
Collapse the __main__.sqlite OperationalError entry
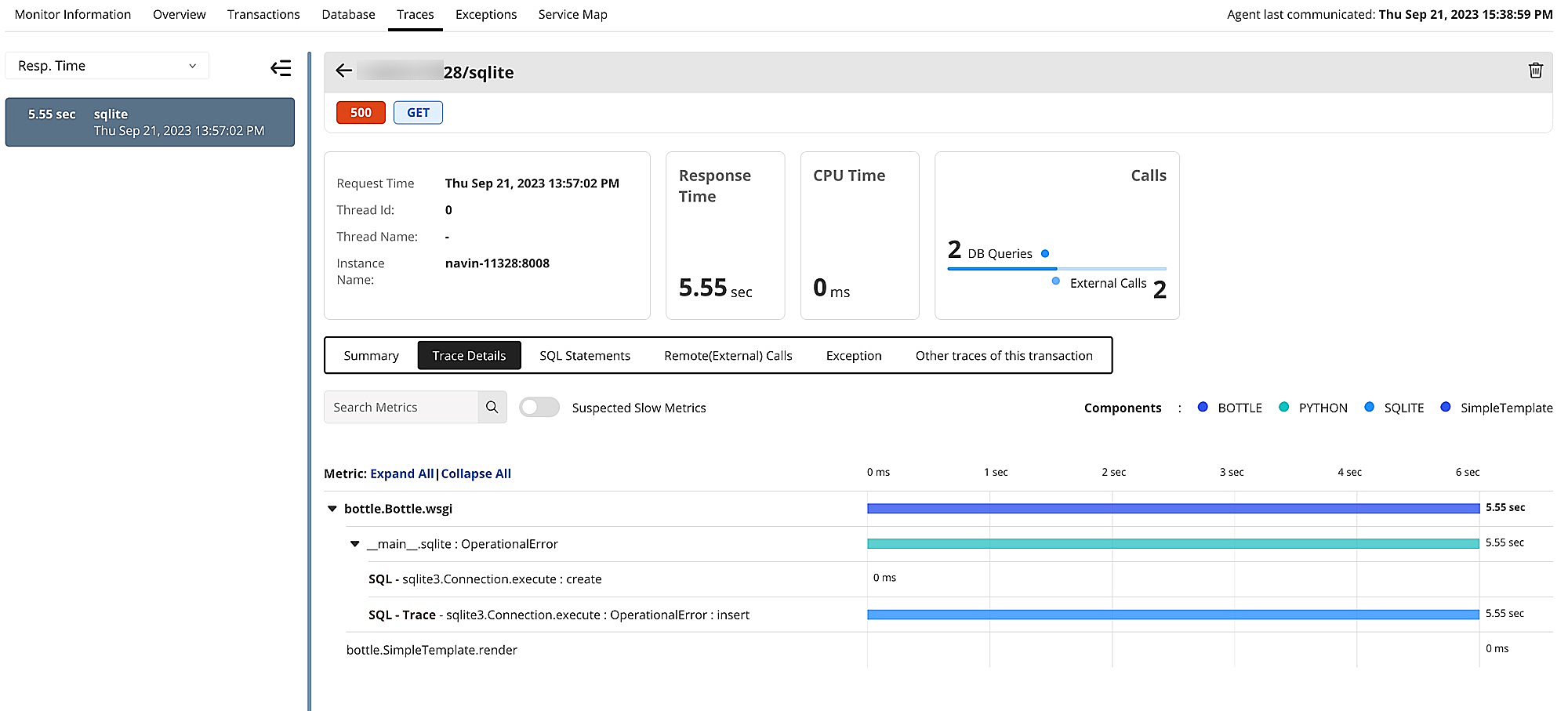point(354,543)
